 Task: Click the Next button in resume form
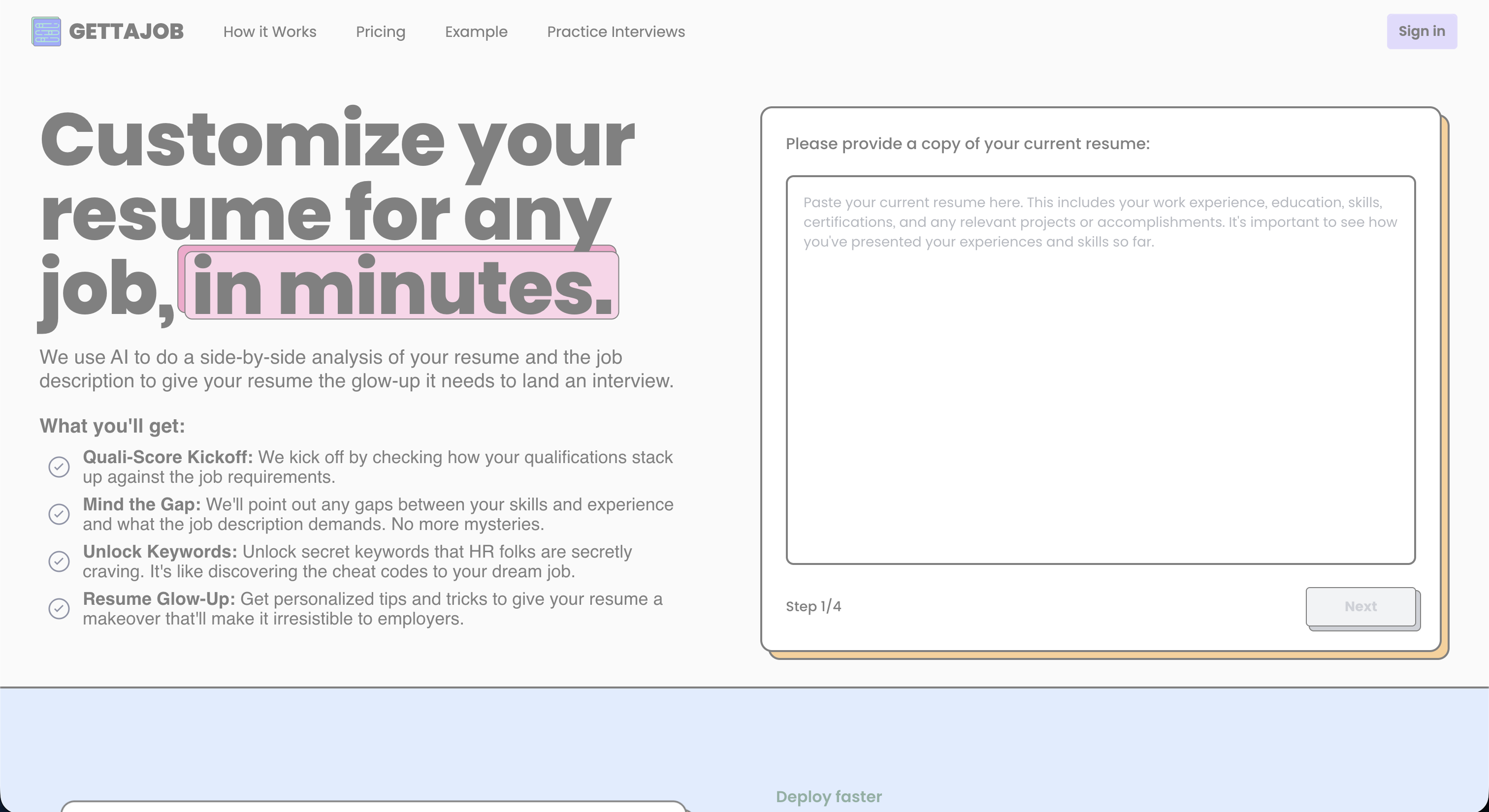point(1360,606)
